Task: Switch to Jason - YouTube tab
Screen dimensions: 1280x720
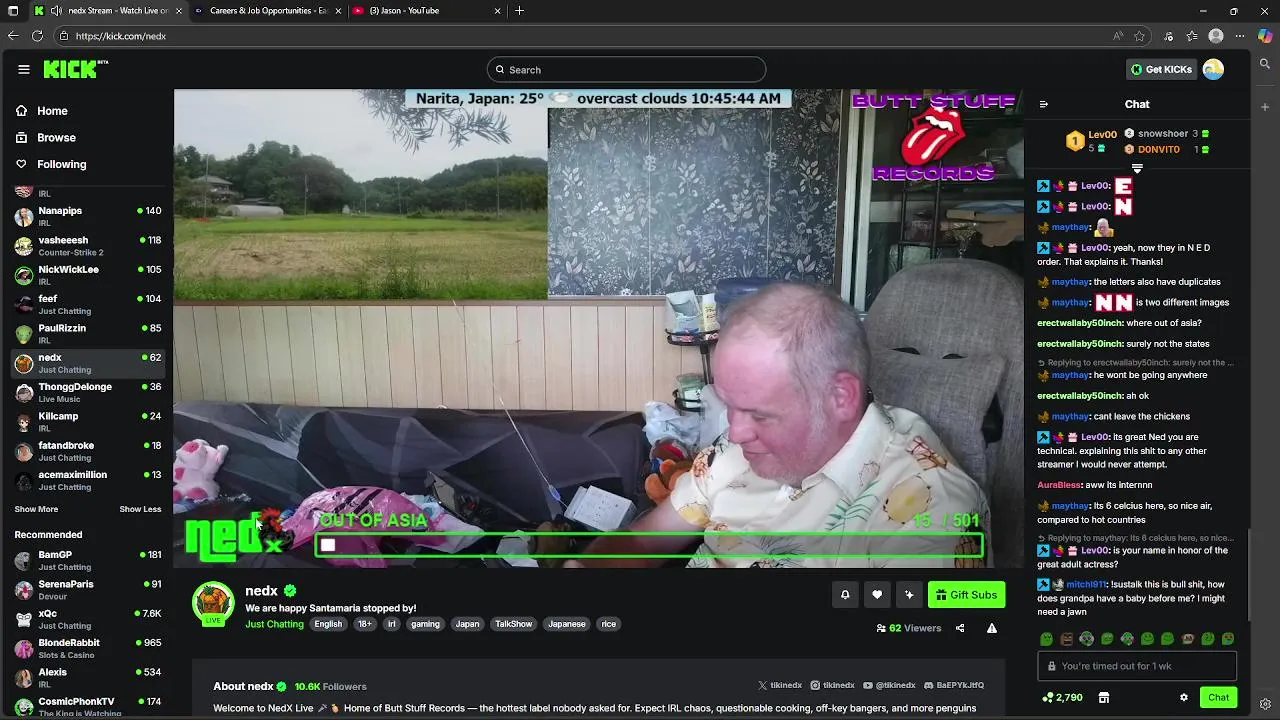Action: (x=428, y=11)
